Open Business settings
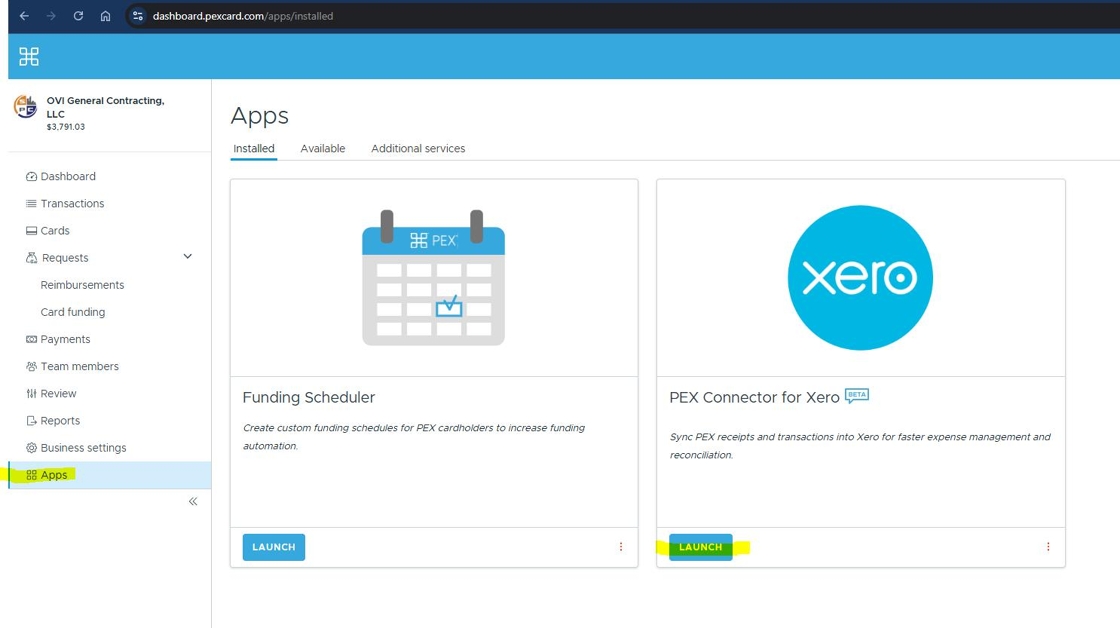 coord(83,448)
